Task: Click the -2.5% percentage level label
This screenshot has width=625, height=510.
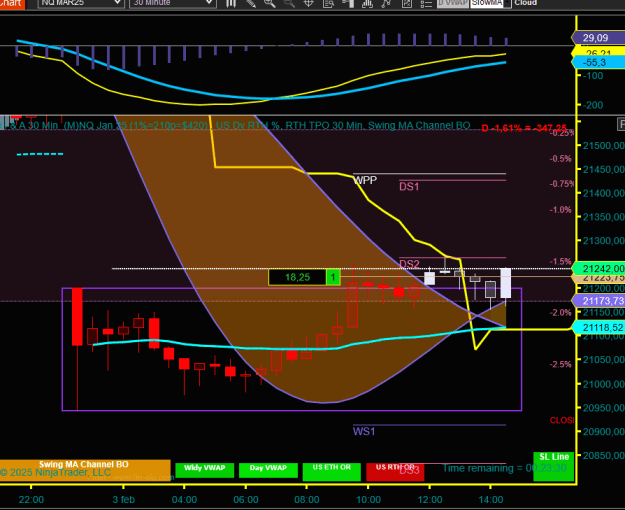Action: [x=560, y=364]
